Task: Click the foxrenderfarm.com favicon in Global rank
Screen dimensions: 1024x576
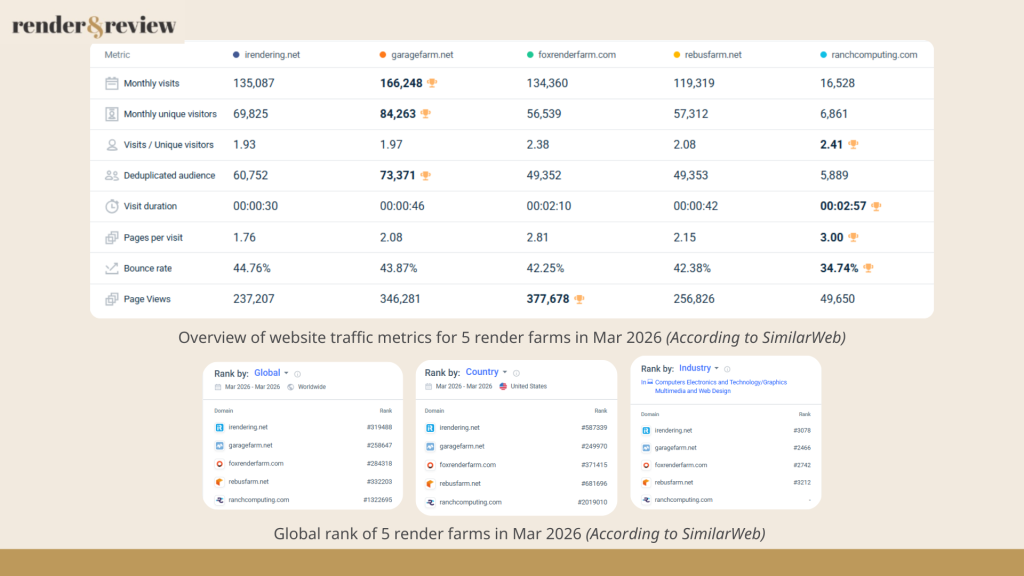Action: coord(220,463)
